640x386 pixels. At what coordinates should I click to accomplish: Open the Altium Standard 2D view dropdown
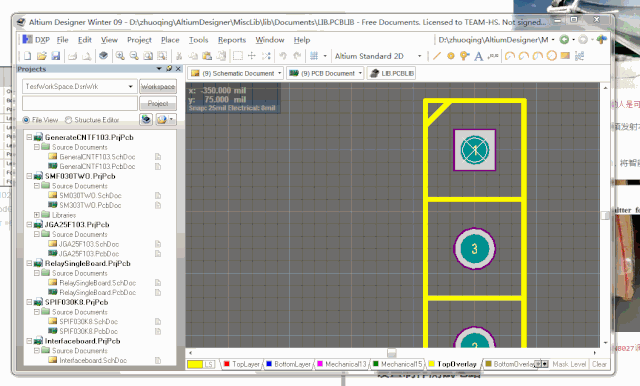[419, 56]
